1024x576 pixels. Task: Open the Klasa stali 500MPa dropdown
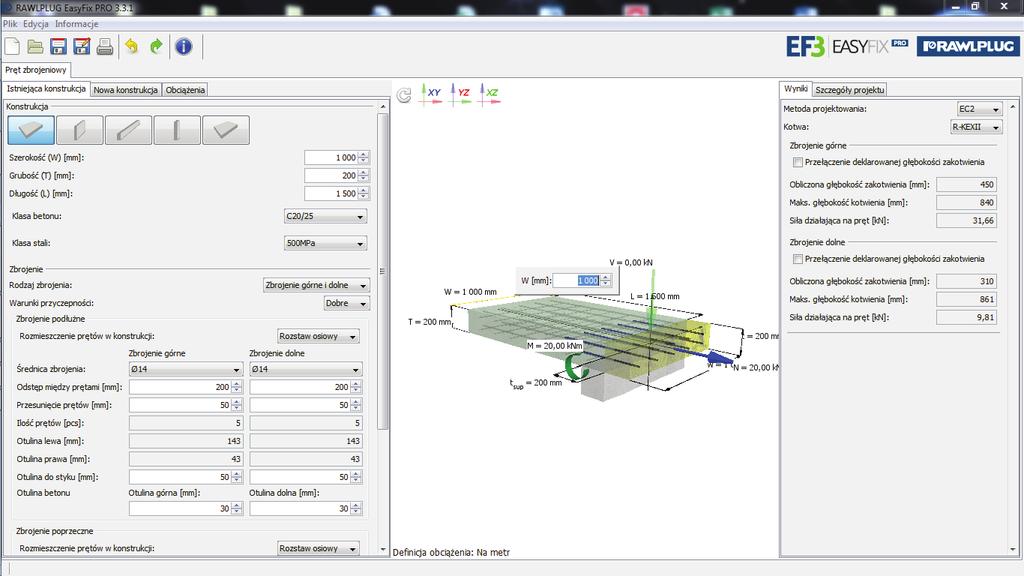click(325, 243)
